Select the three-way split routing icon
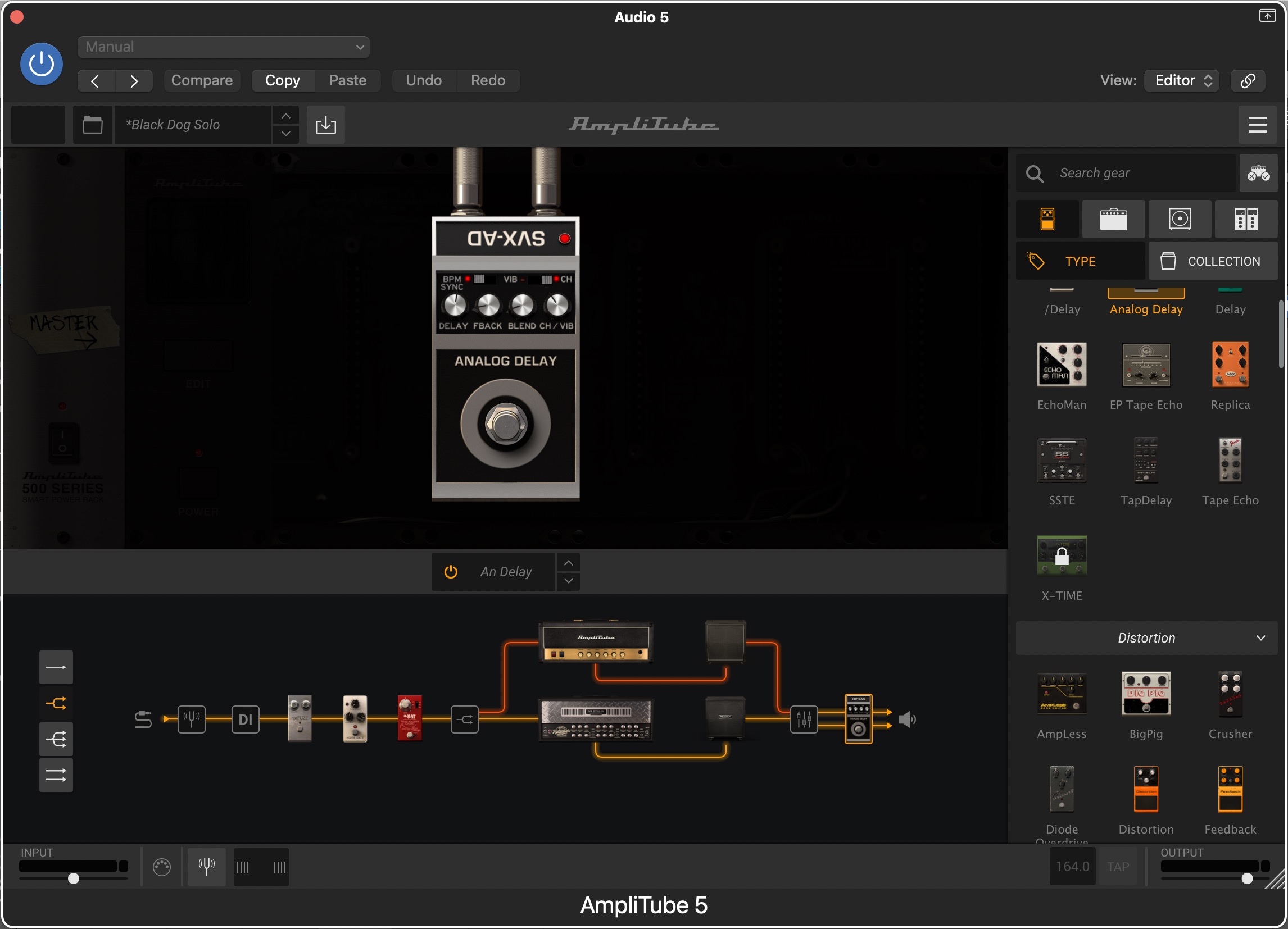This screenshot has width=1288, height=929. click(x=56, y=740)
